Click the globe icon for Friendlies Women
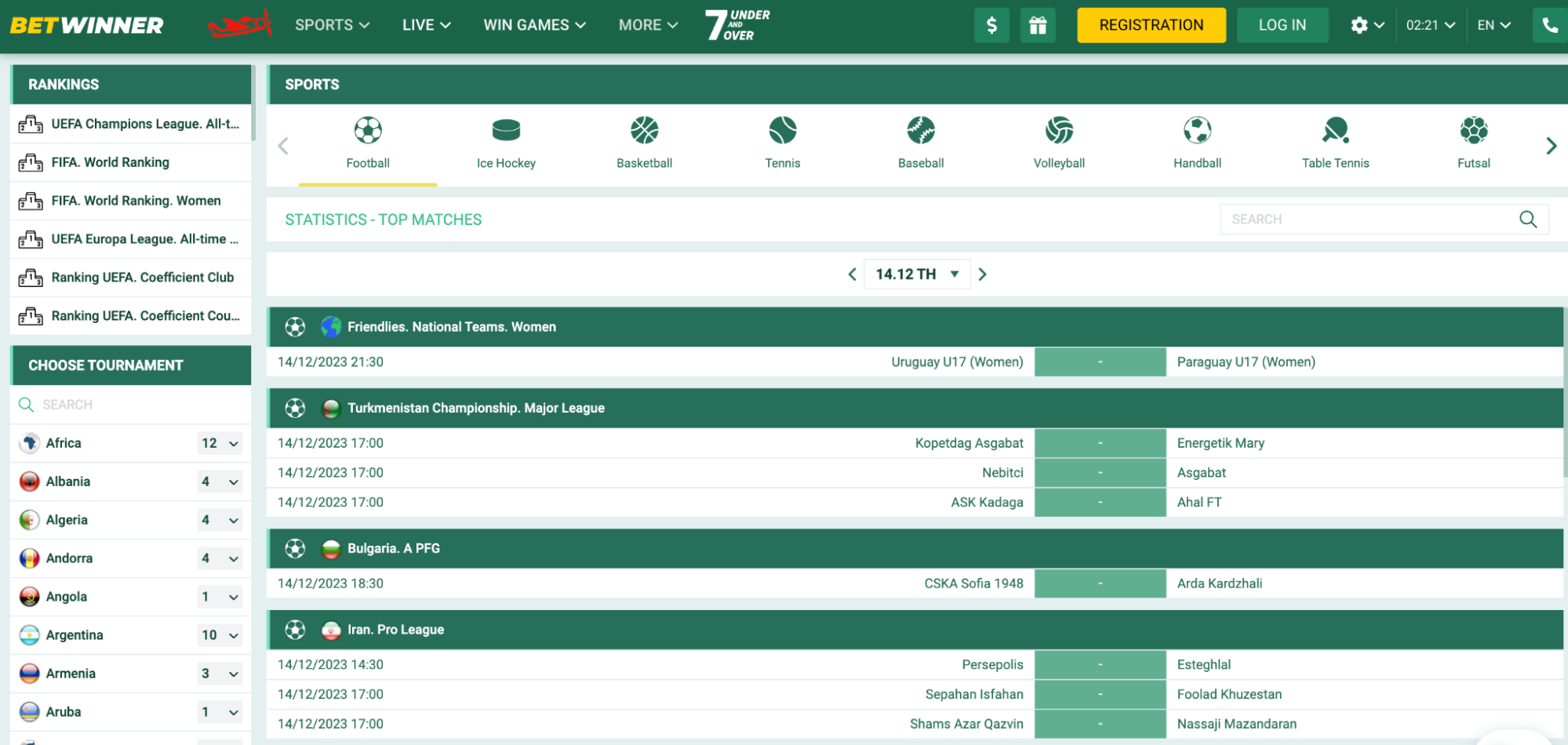The image size is (1568, 745). [331, 327]
